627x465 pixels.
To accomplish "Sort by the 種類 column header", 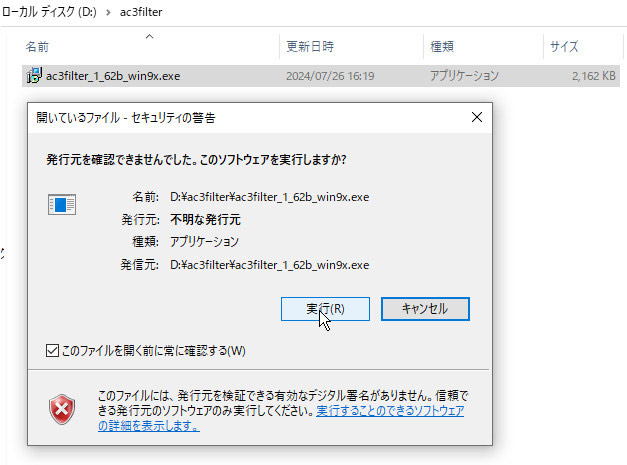I will coord(442,47).
